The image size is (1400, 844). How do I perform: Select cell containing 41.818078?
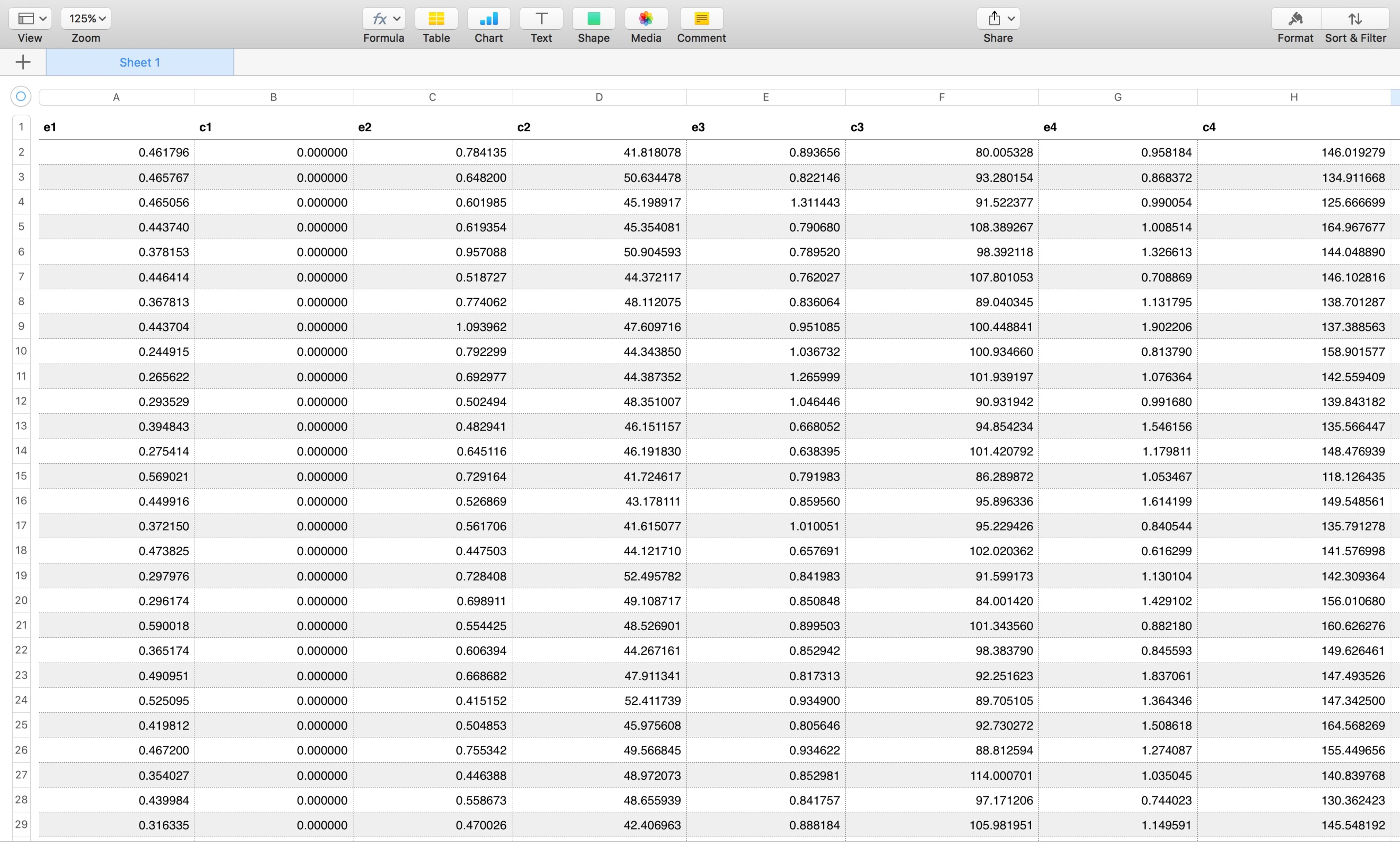(599, 152)
